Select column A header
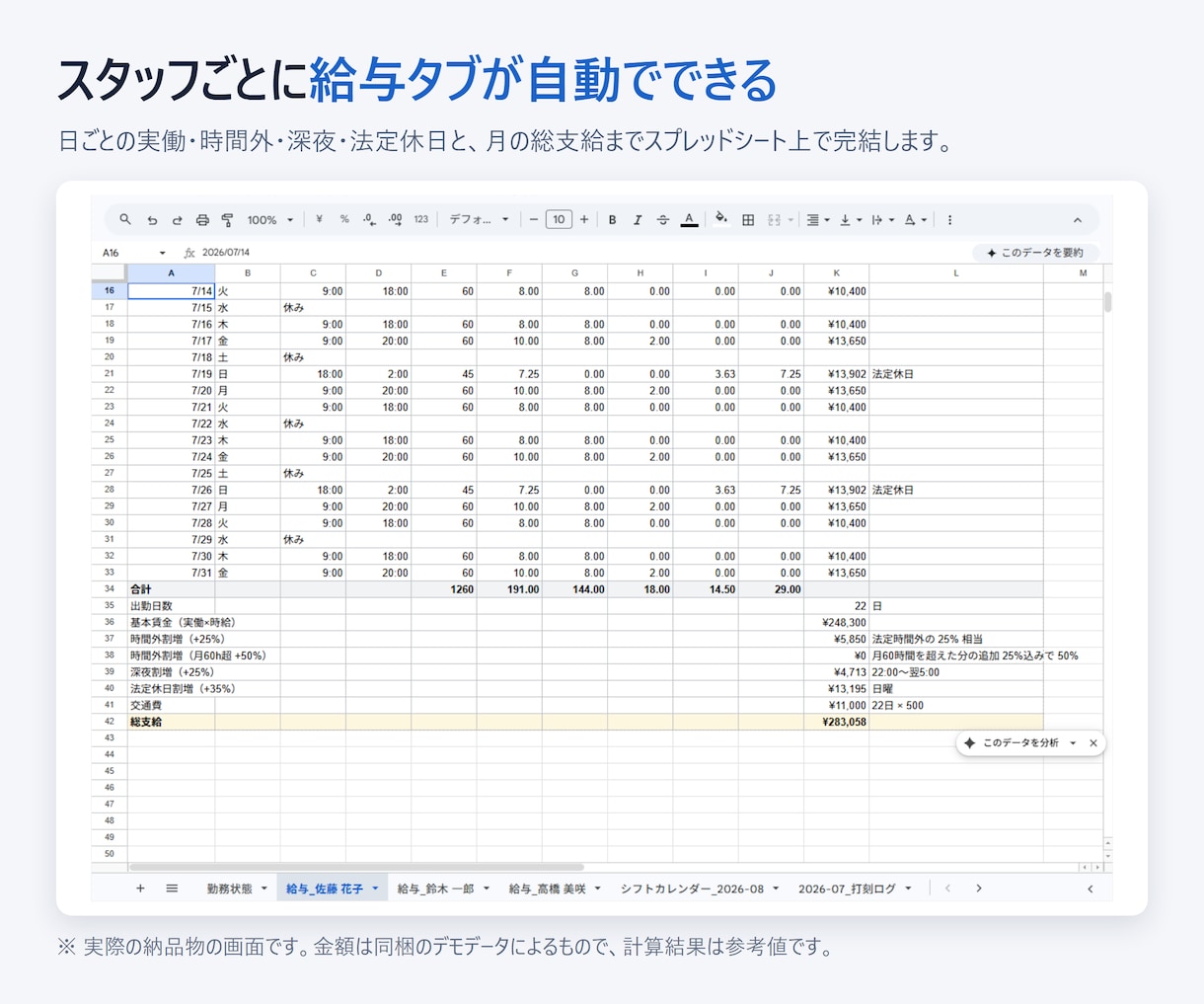Image resolution: width=1204 pixels, height=1004 pixels. (172, 272)
